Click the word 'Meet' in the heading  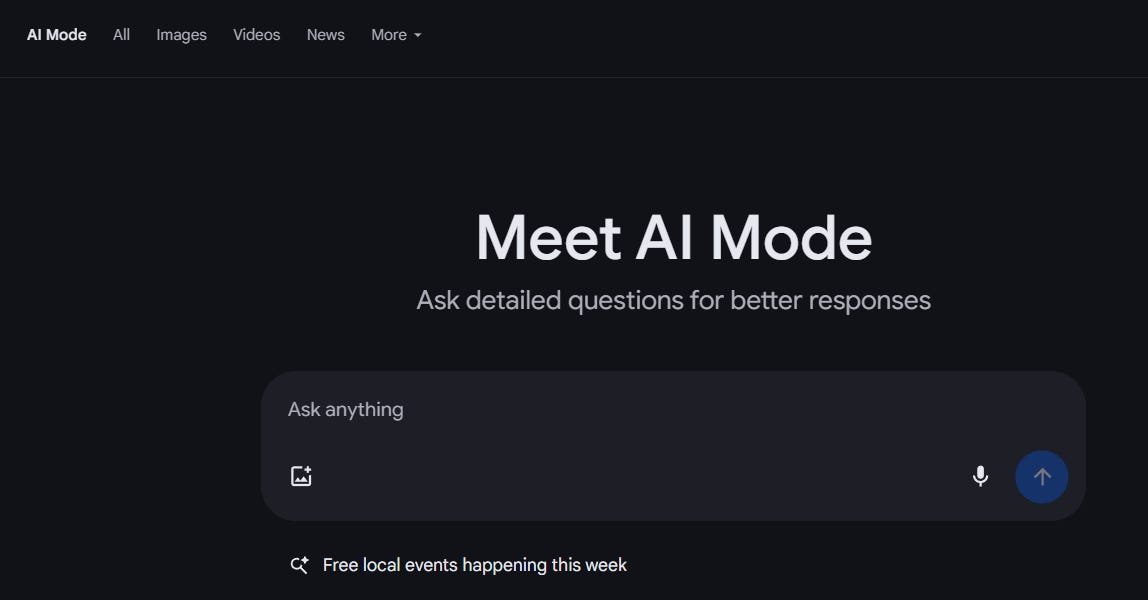pos(548,238)
